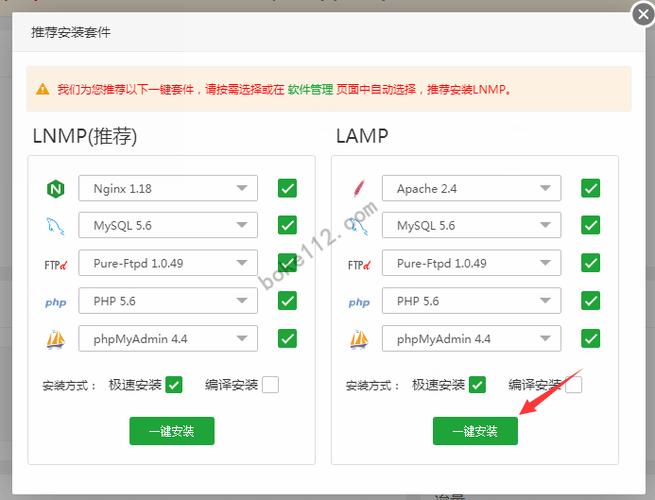Open LNMP phpMyAdmin 4.4 dropdown
The height and width of the screenshot is (500, 655).
[x=168, y=338]
